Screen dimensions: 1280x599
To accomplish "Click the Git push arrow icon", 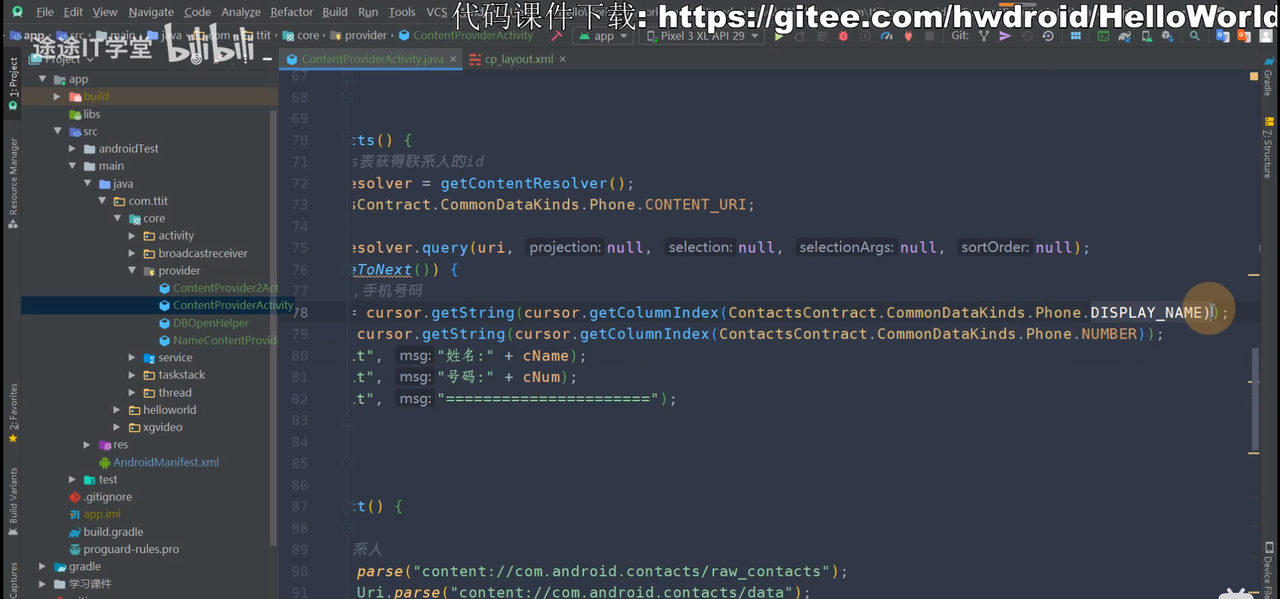I will click(1005, 36).
